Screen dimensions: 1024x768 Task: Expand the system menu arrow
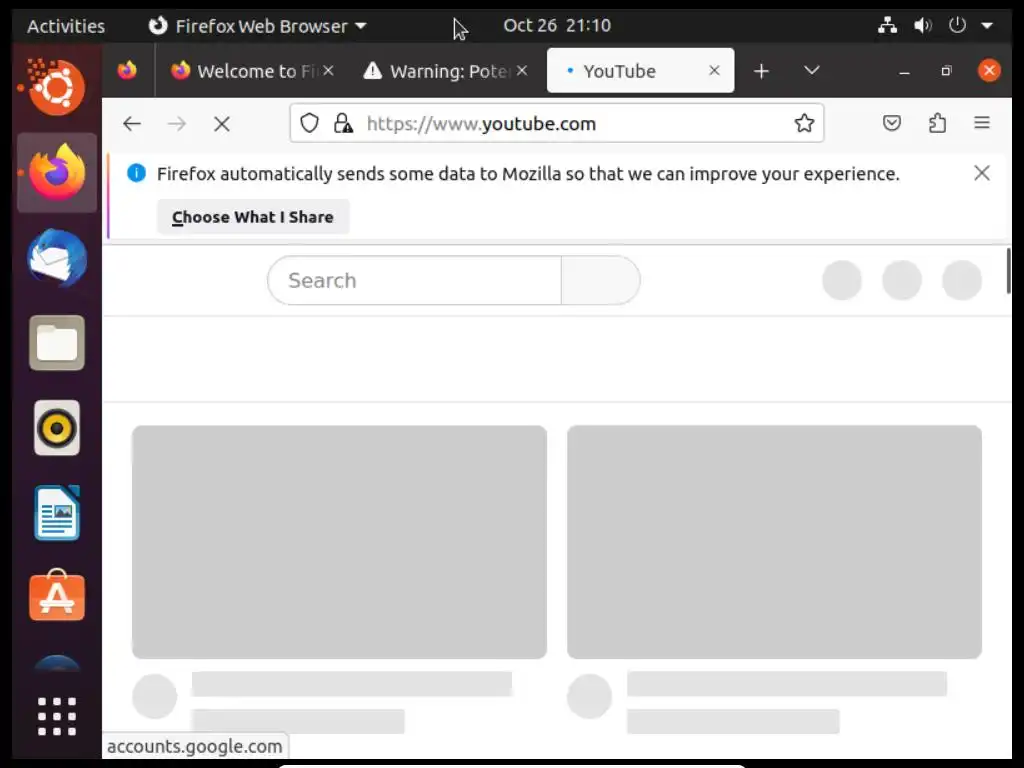coord(987,26)
